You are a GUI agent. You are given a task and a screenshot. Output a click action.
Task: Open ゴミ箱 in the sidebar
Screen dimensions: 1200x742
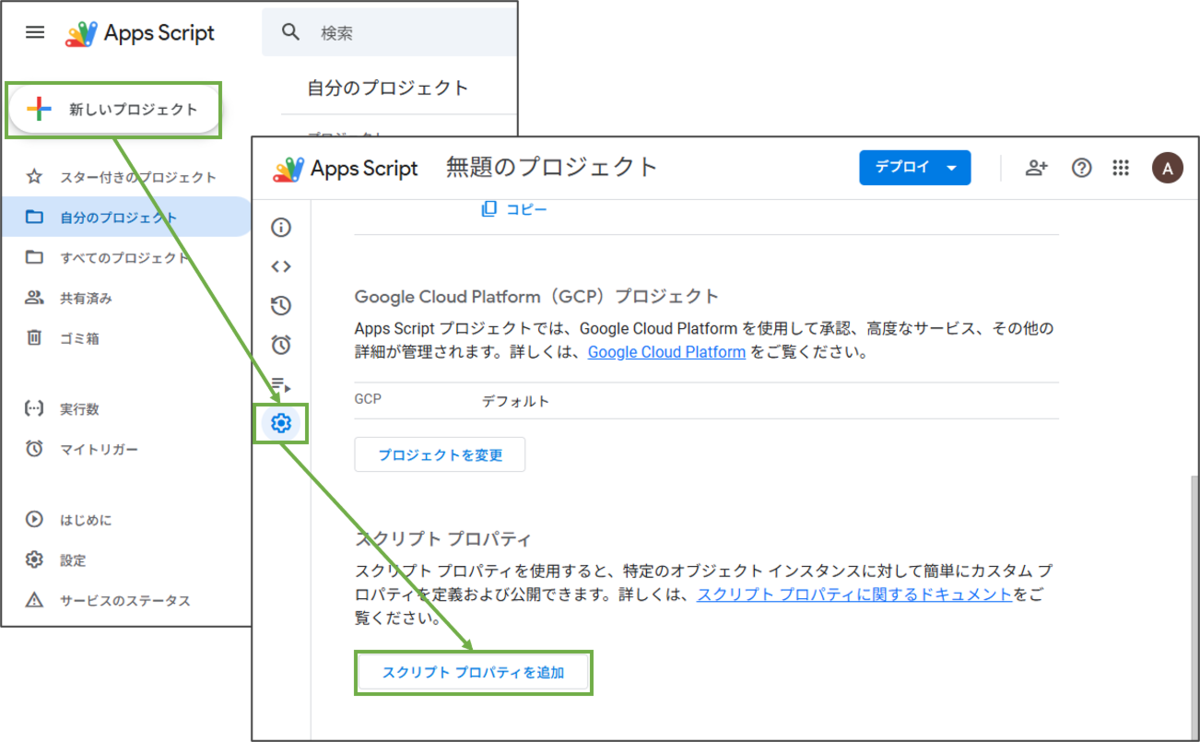coord(80,338)
